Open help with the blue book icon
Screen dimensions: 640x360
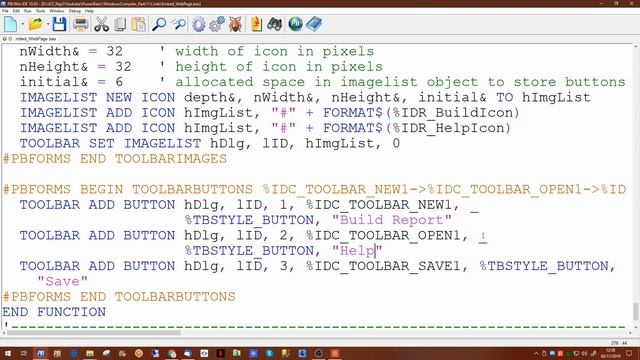(314, 24)
